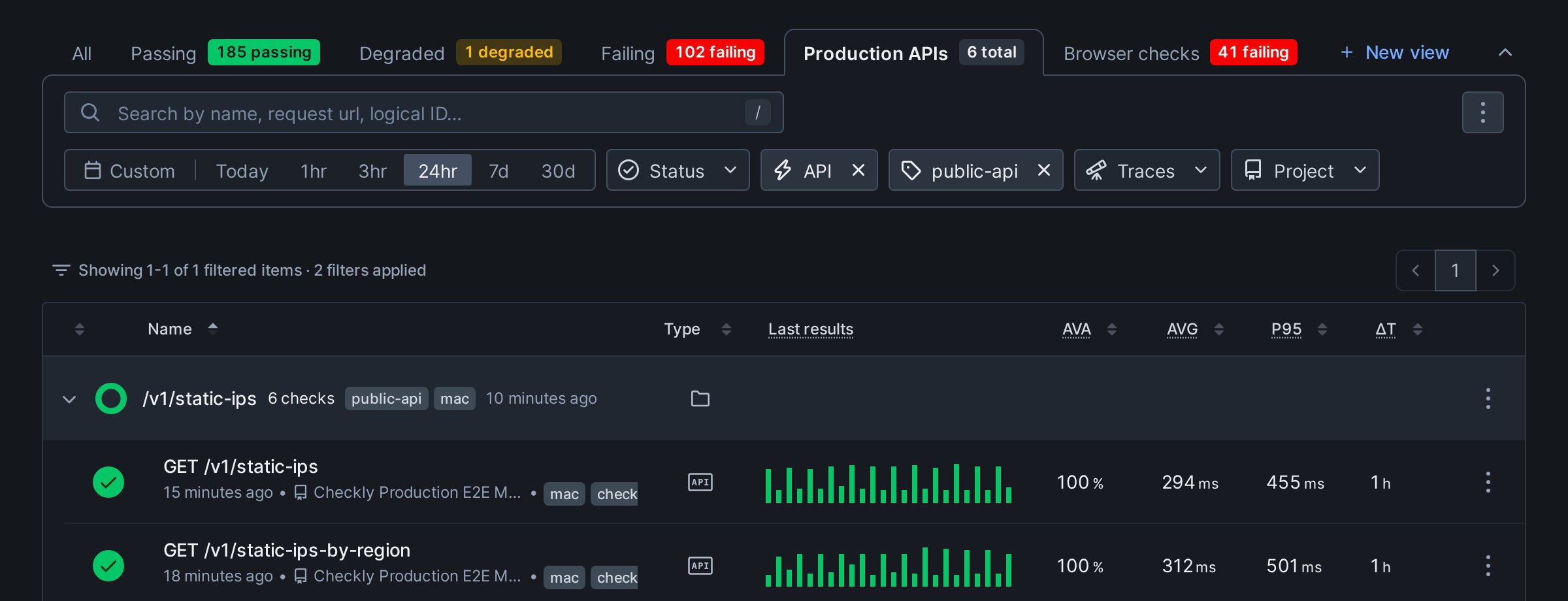
Task: Select the 30d time range
Action: tap(558, 171)
